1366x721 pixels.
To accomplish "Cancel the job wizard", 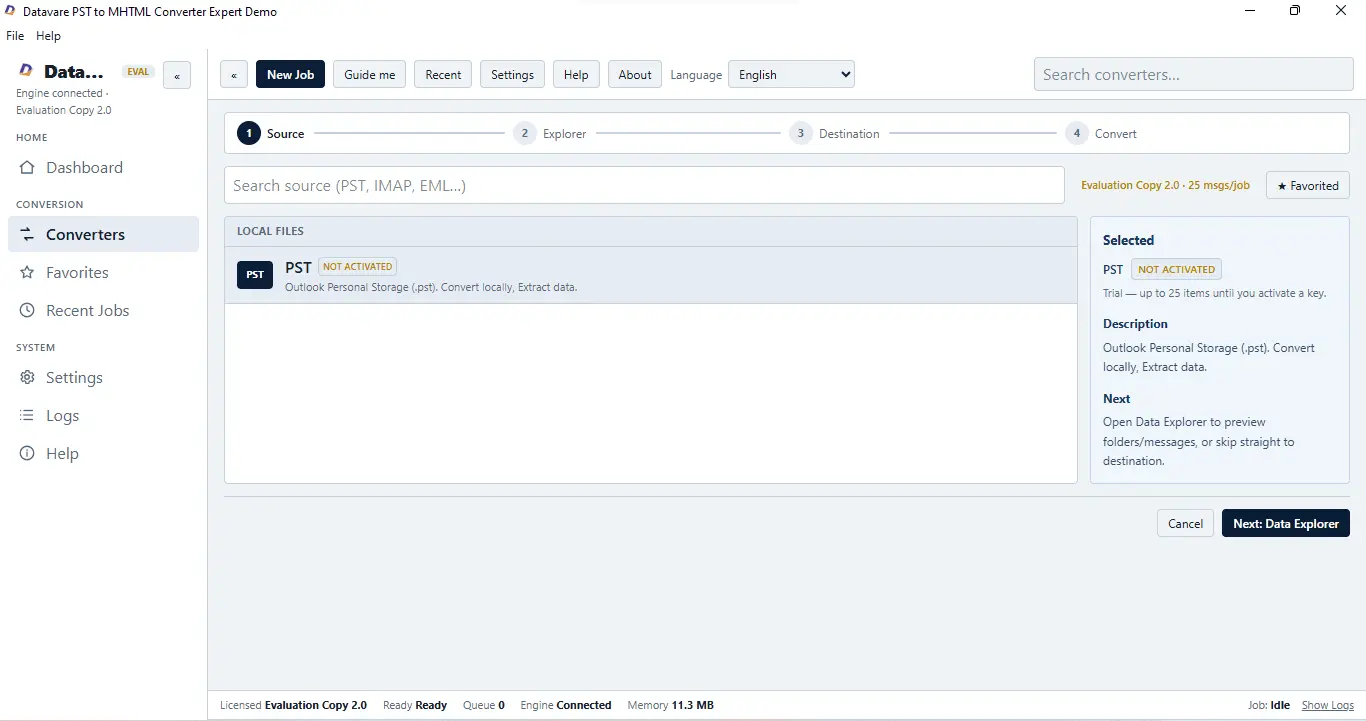I will (1185, 524).
